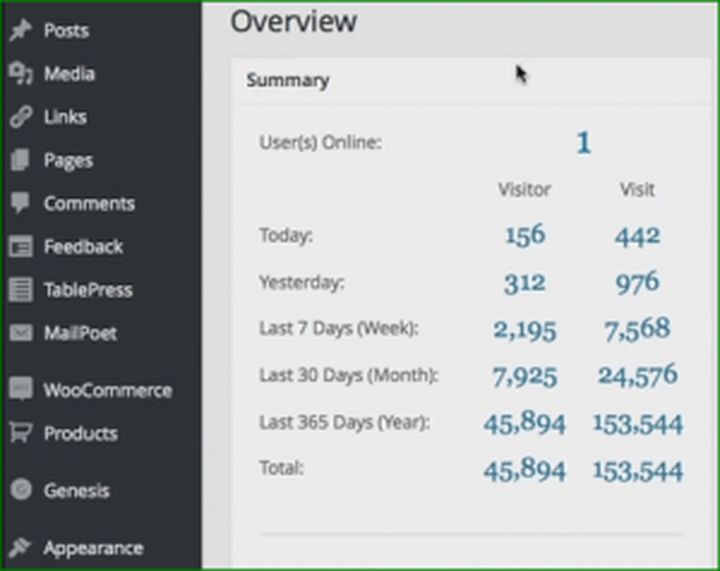The width and height of the screenshot is (720, 571).
Task: Open the users online count link
Action: coord(583,143)
